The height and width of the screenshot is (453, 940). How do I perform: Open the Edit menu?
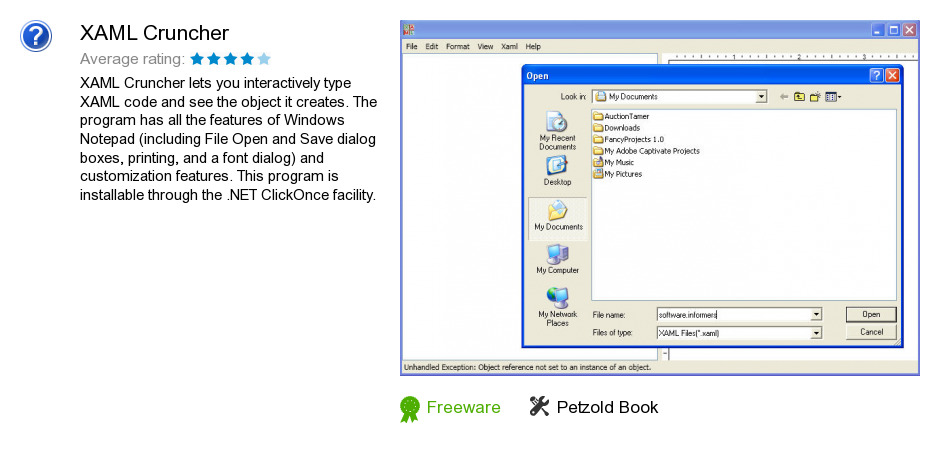pyautogui.click(x=432, y=46)
